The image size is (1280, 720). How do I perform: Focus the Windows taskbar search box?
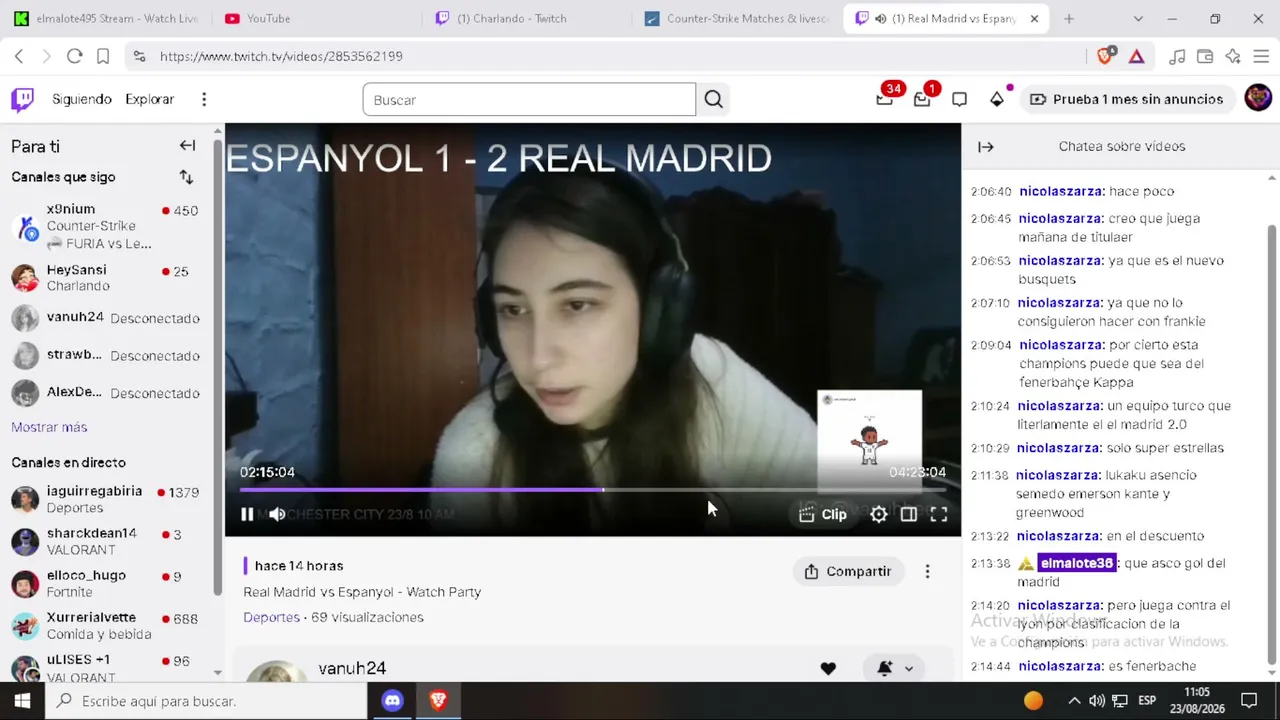click(x=206, y=701)
